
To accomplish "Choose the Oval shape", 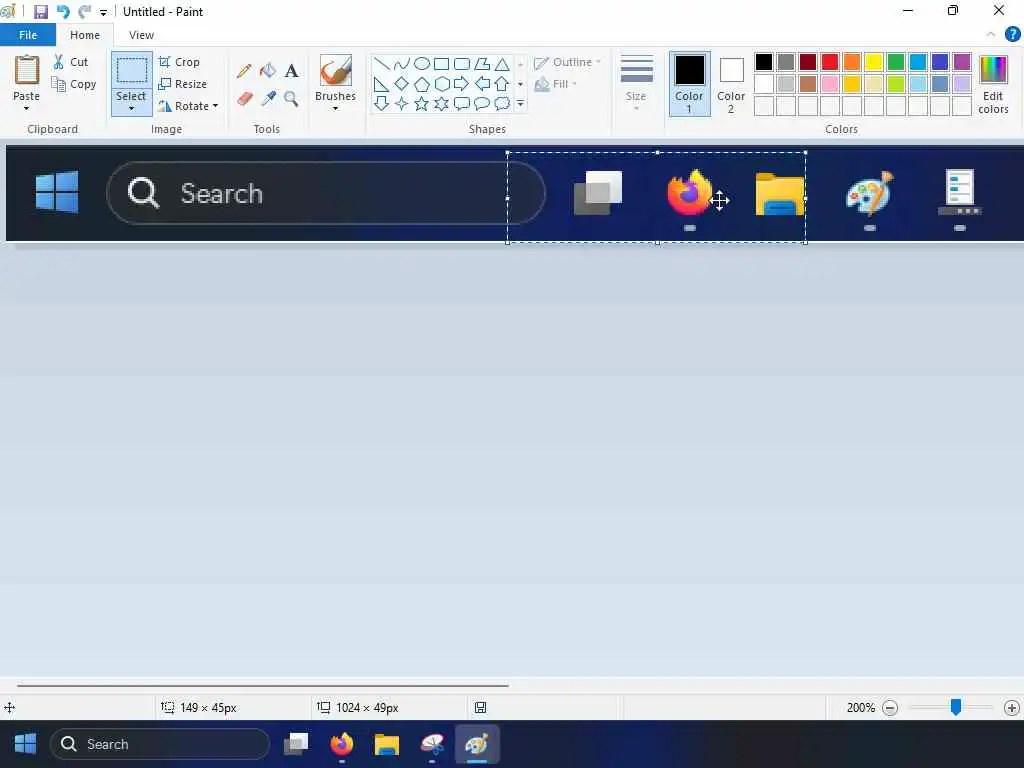I will pyautogui.click(x=422, y=64).
